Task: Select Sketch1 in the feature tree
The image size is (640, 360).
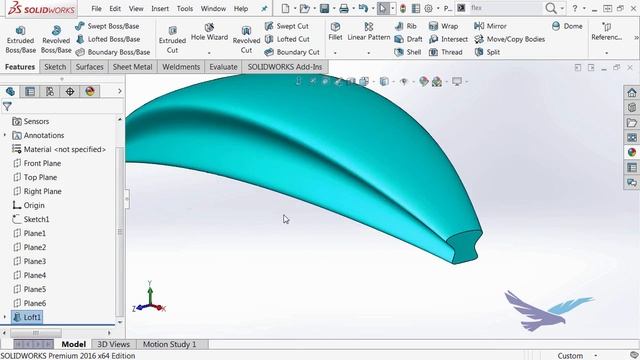Action: (x=31, y=219)
